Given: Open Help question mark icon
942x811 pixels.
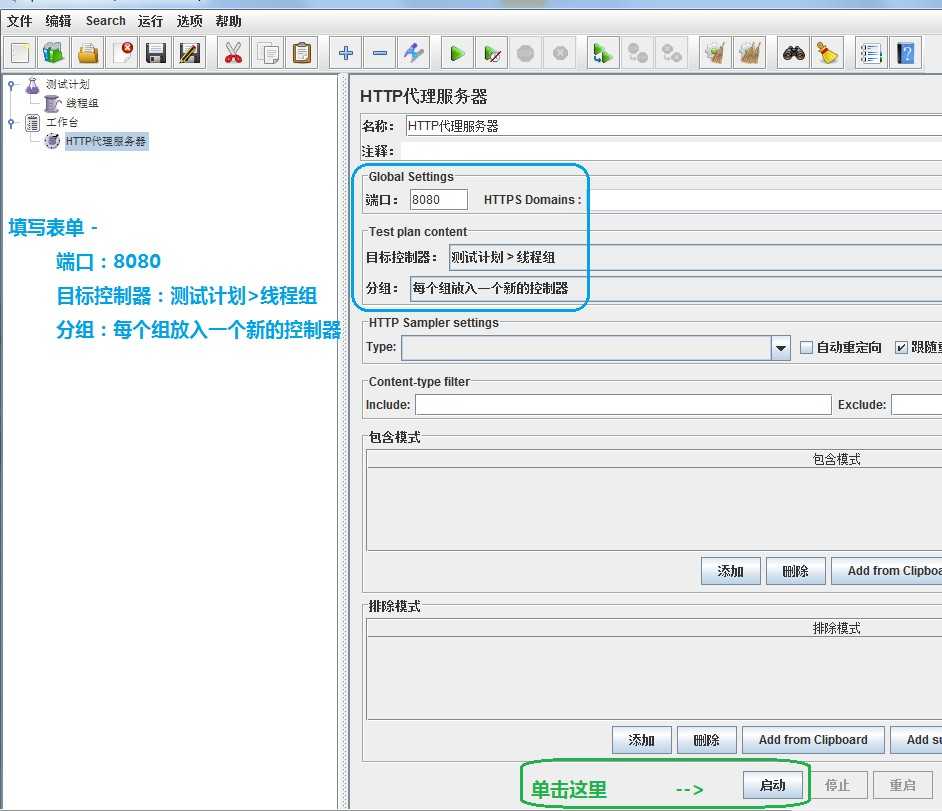Looking at the screenshot, I should coord(905,53).
